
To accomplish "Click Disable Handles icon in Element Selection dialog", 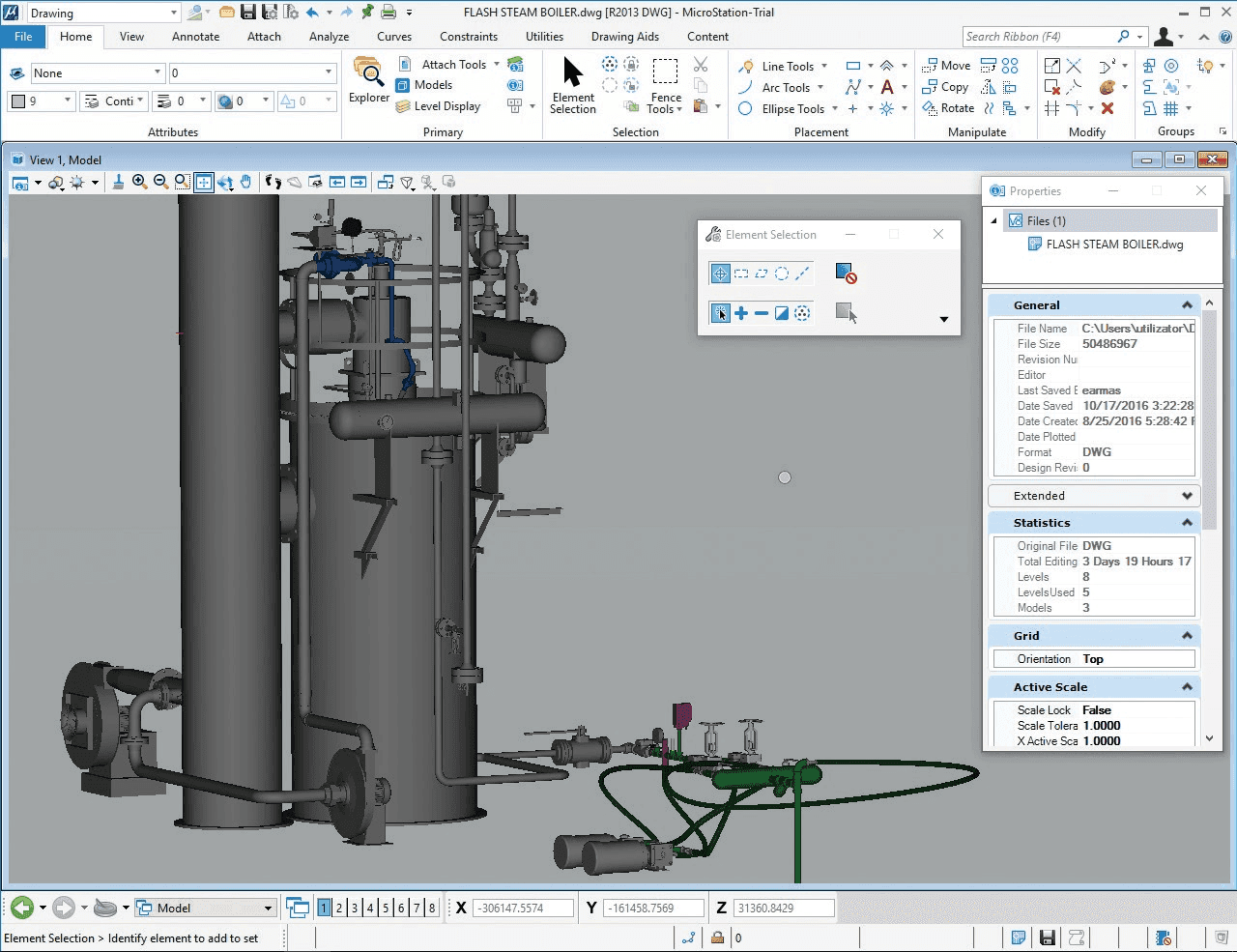I will pos(846,274).
